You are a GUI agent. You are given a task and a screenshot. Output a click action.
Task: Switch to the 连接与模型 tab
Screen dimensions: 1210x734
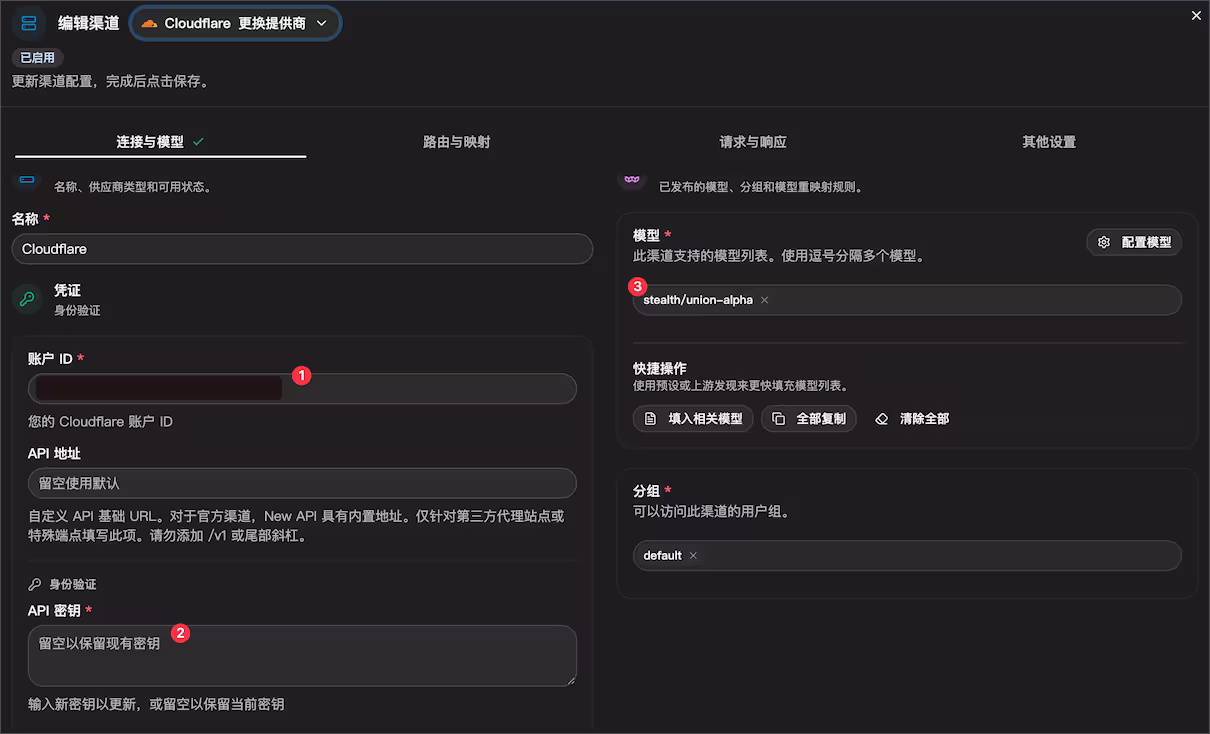pos(160,142)
